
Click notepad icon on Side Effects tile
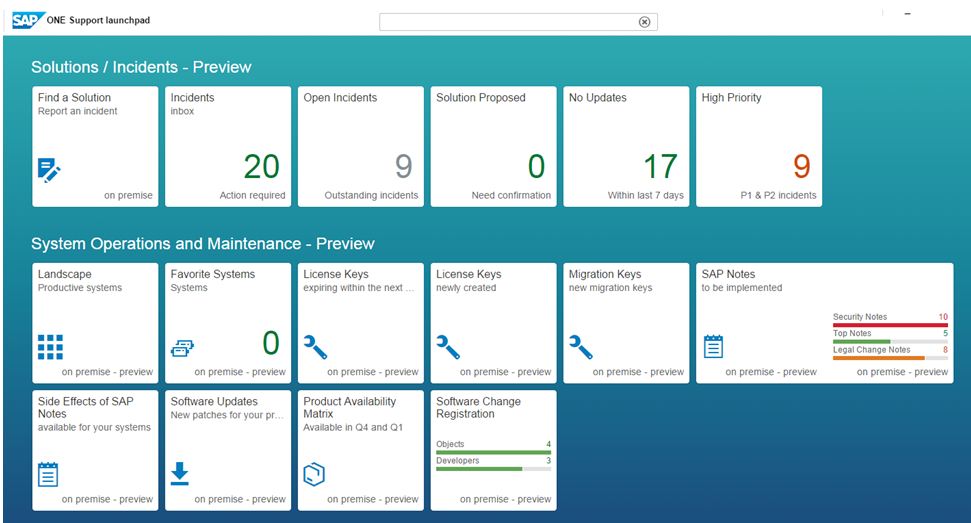coord(48,474)
